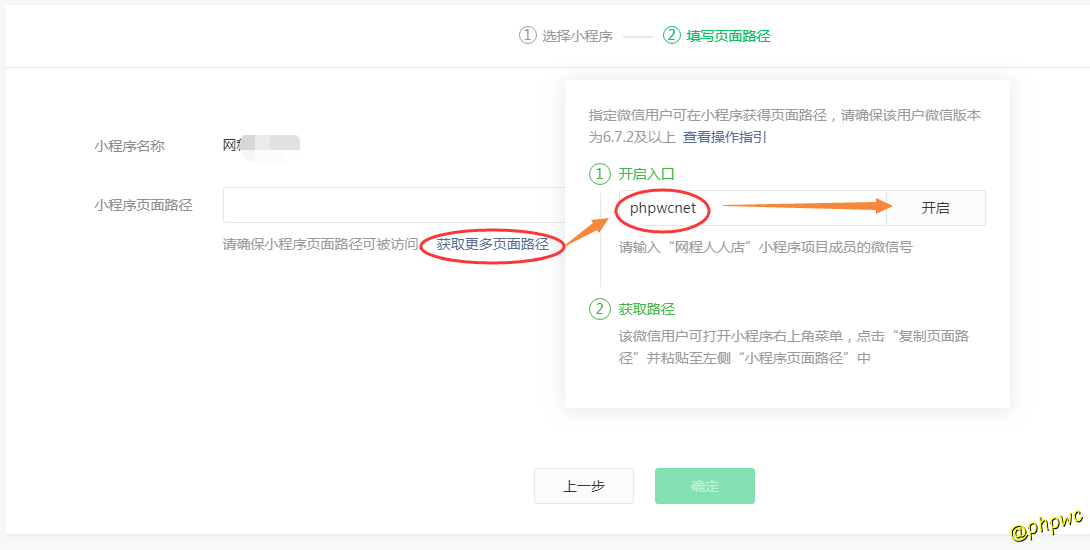Screen dimensions: 1090x550
Task: Open the 查看操作指引 link
Action: (725, 137)
